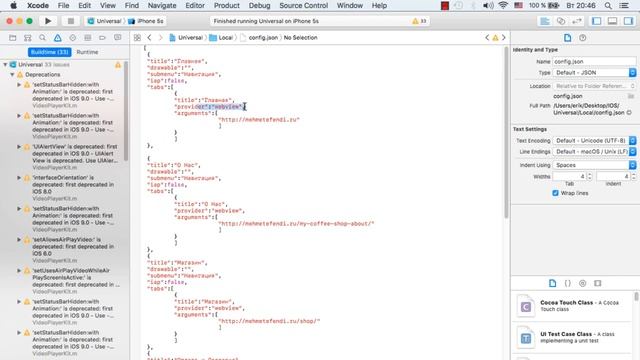Open the related items grid icon
Screen dimensions: 640x360
(x=137, y=38)
